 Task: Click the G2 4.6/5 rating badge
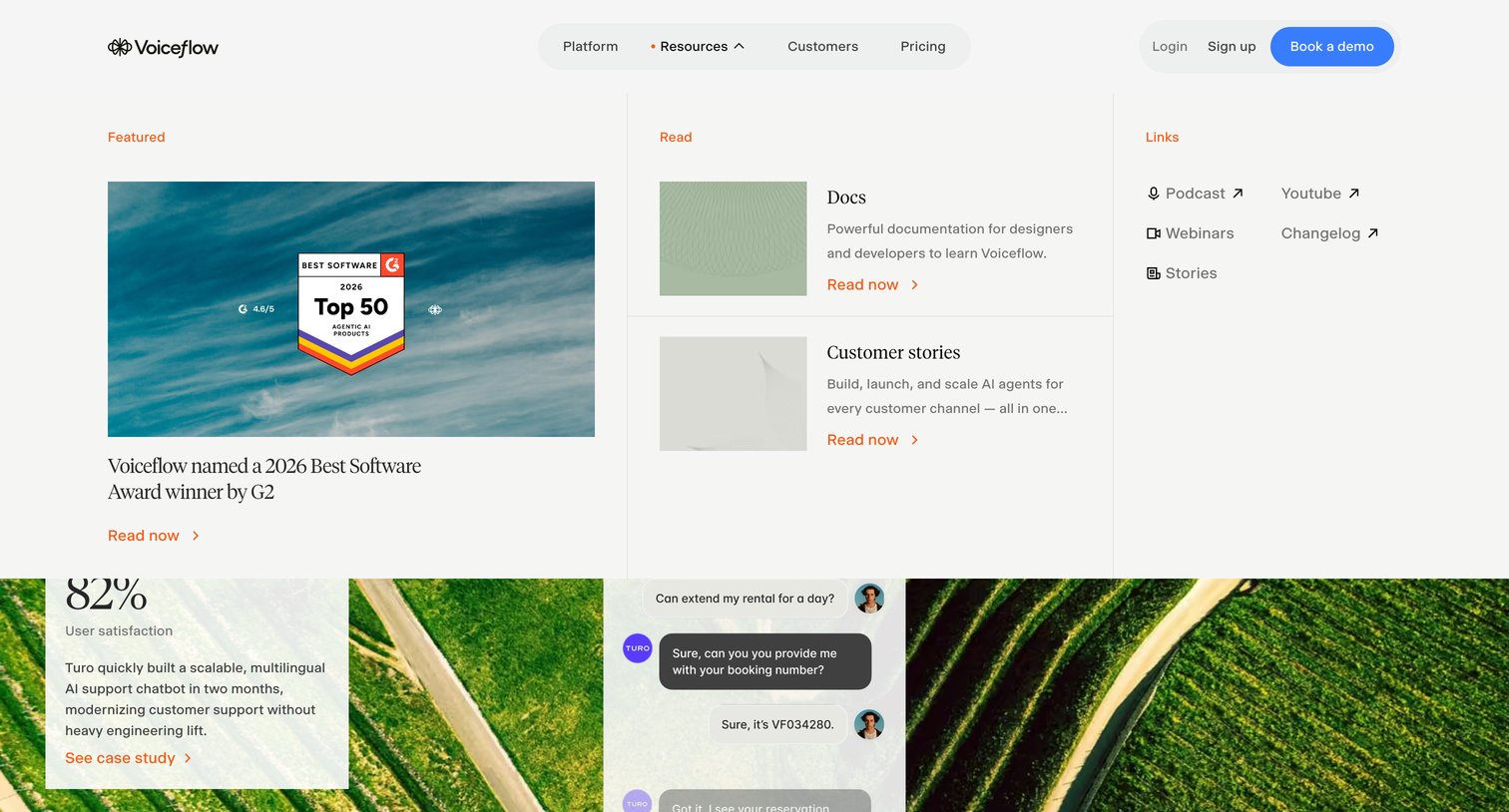(x=256, y=309)
